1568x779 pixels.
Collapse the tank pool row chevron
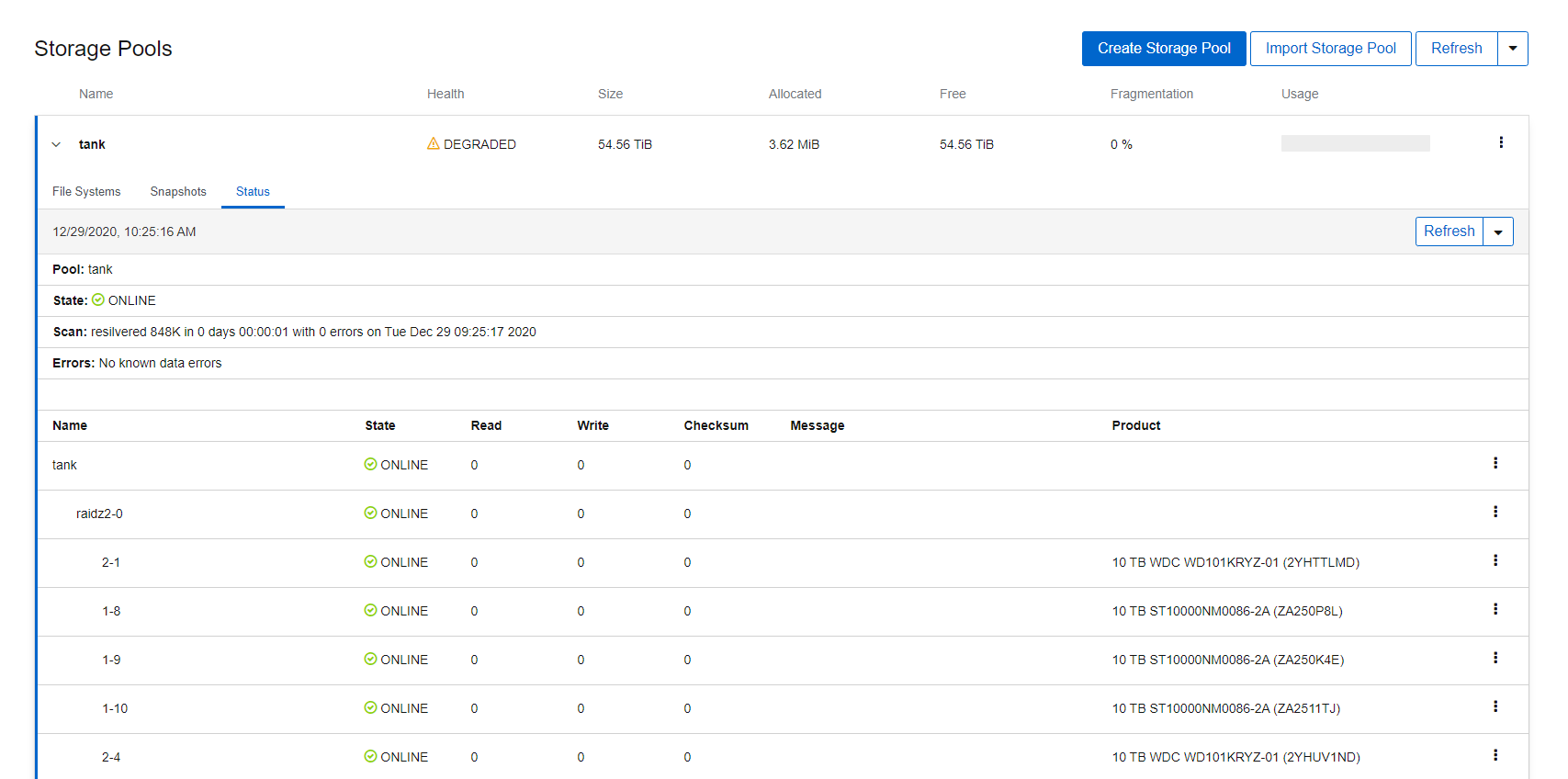point(56,144)
